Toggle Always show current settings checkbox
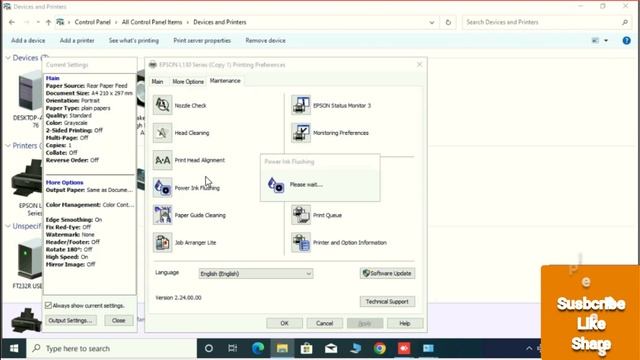640x360 pixels. point(48,305)
